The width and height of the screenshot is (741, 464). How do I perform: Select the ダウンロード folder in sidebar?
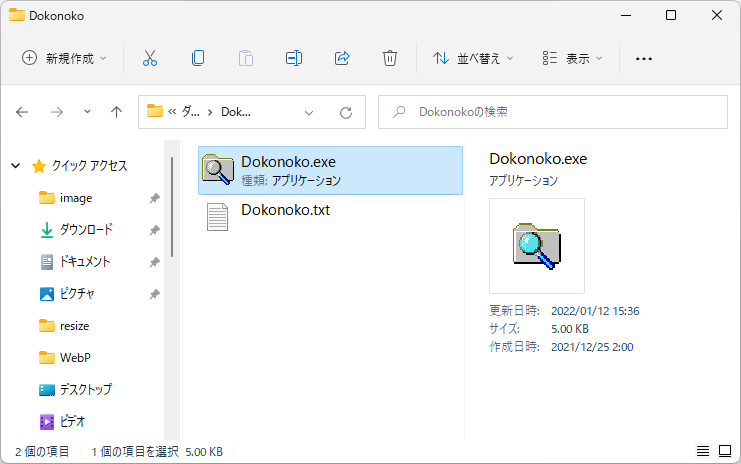coord(86,230)
